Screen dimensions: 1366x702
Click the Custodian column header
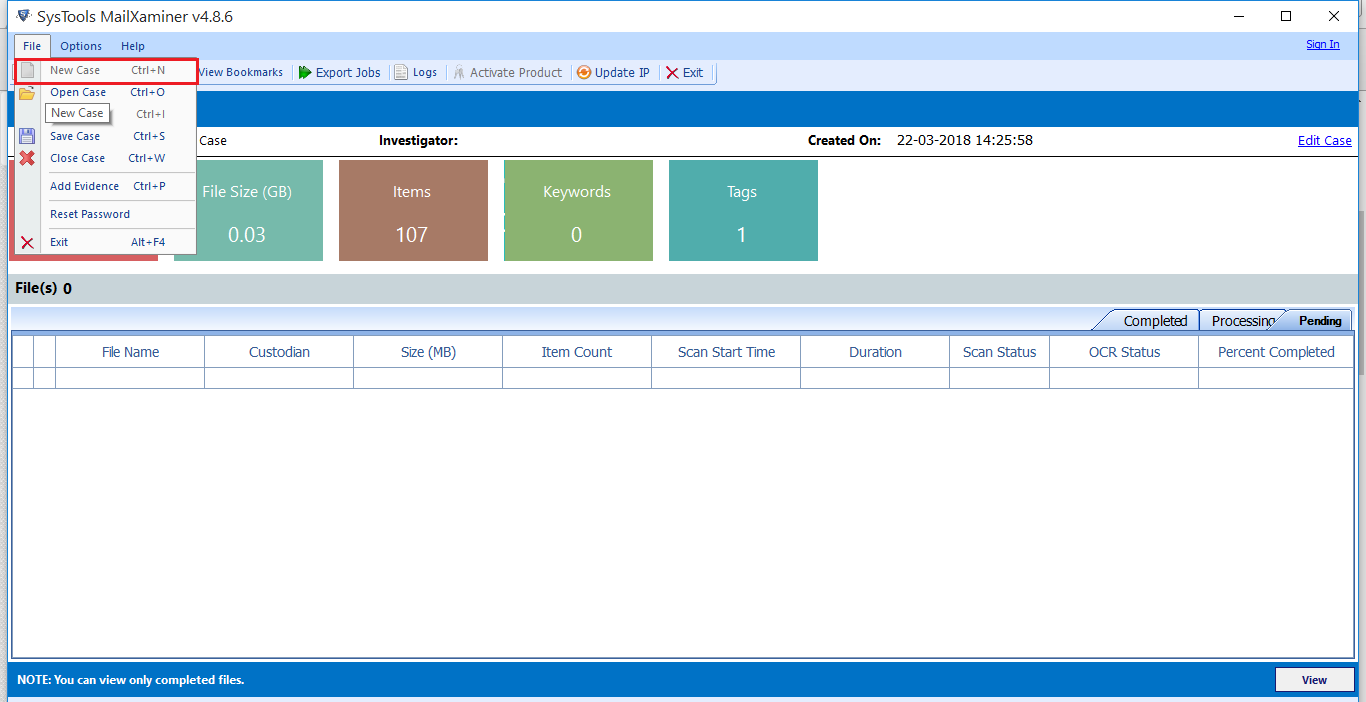(279, 352)
